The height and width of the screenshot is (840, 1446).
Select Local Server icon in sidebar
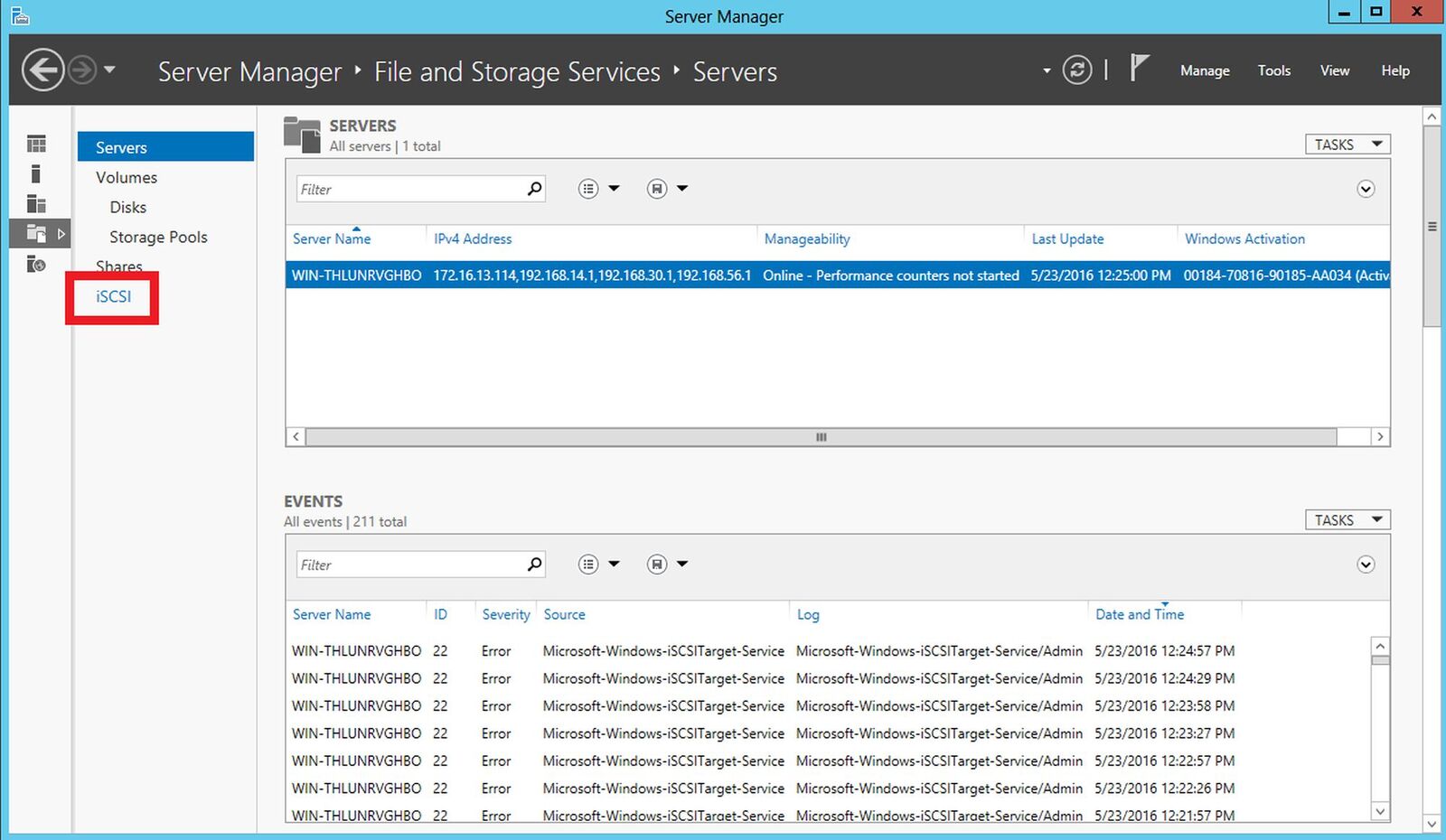pos(36,173)
